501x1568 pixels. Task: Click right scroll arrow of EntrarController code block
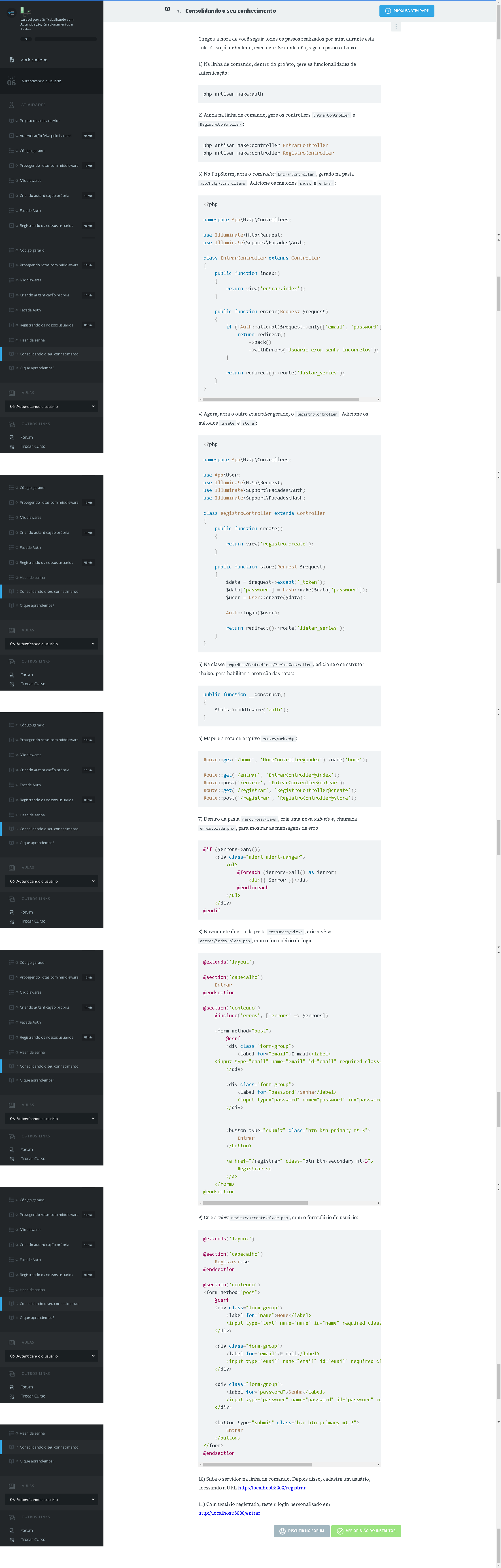pos(378,399)
